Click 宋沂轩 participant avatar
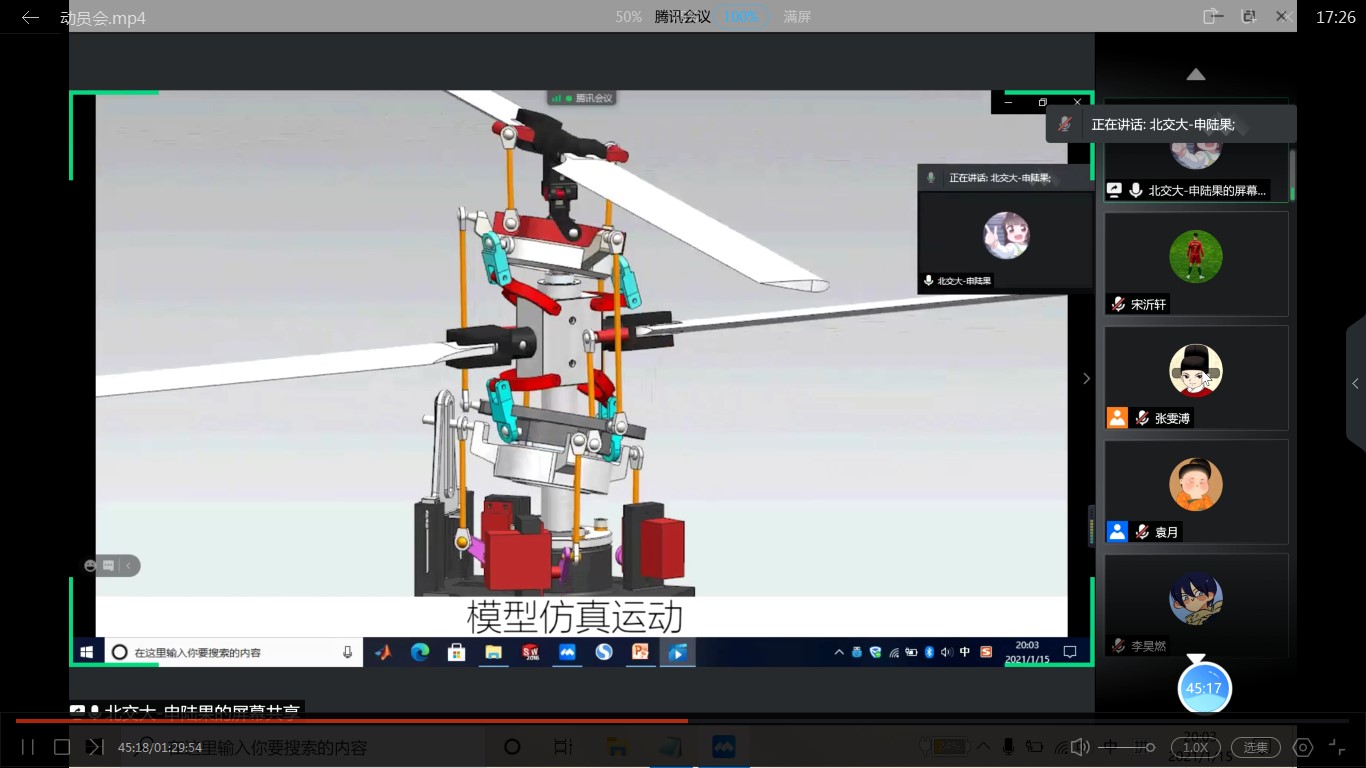The height and width of the screenshot is (768, 1366). (1195, 257)
